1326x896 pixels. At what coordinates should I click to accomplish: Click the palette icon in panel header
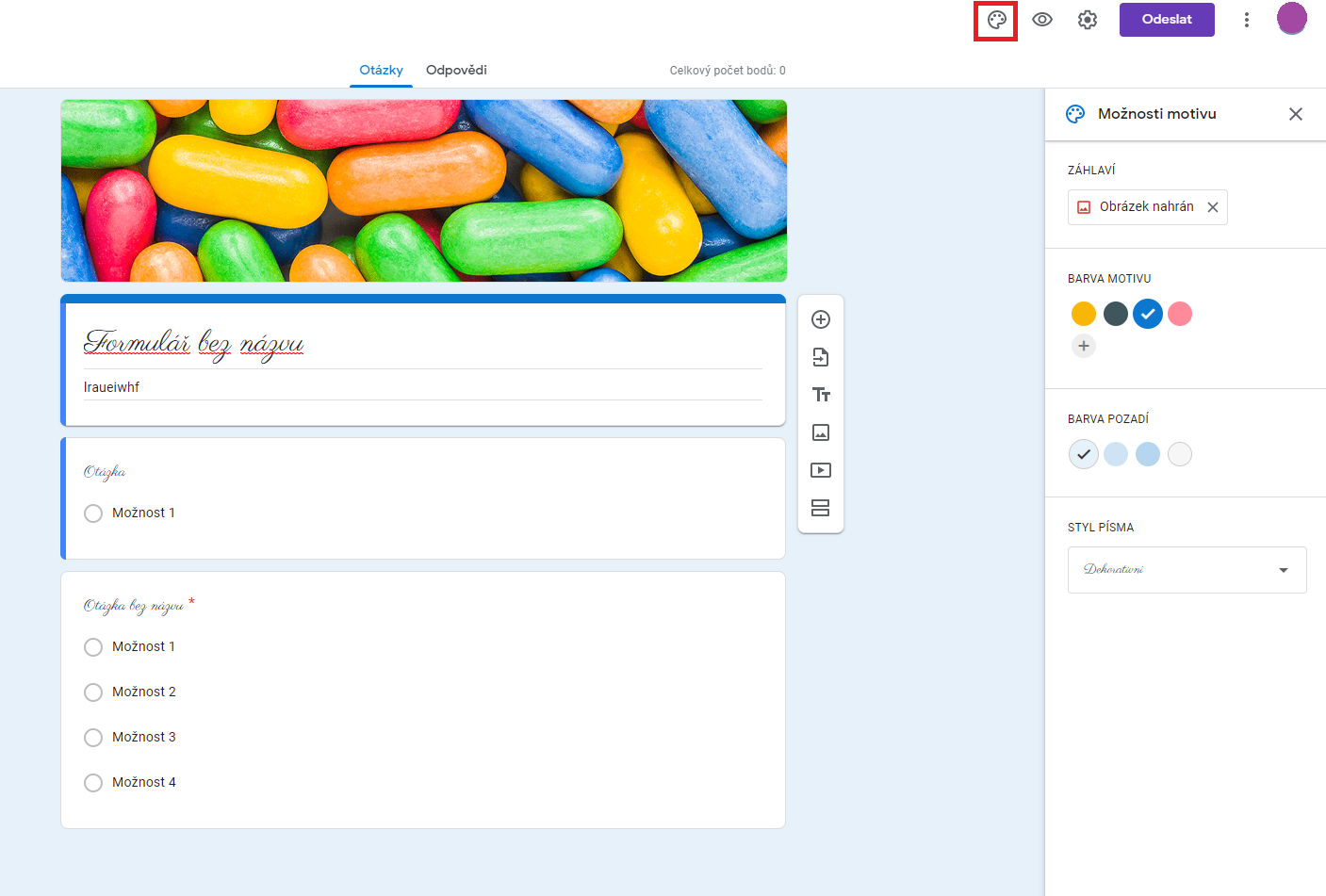1075,114
